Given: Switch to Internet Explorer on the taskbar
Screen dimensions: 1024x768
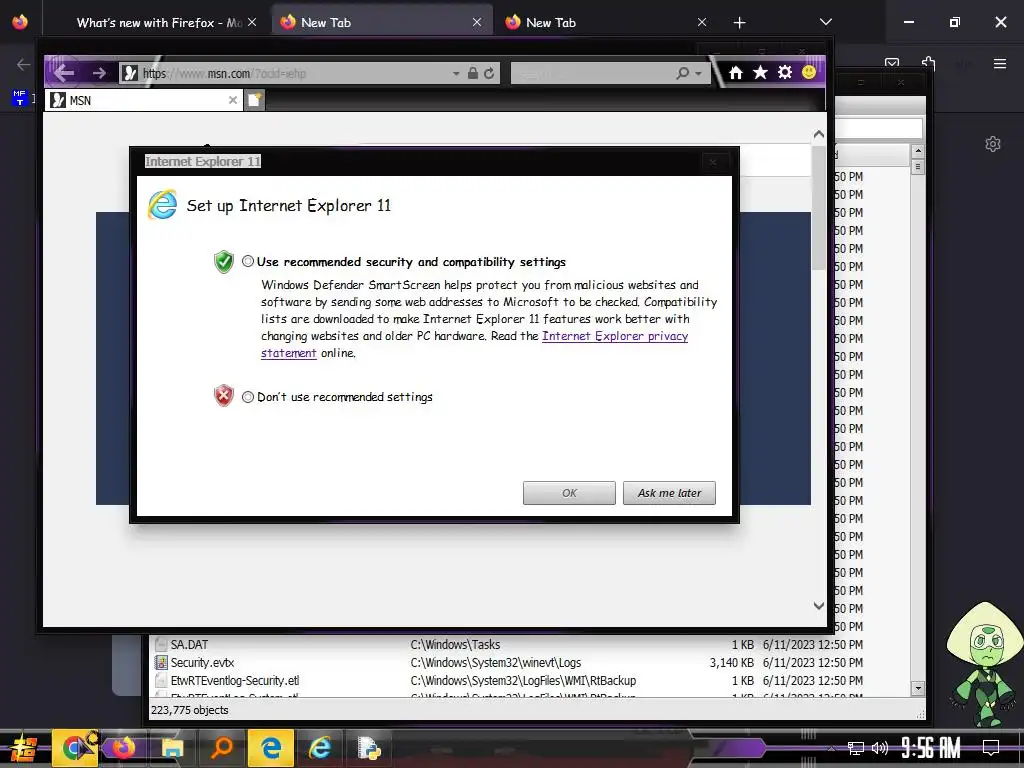Looking at the screenshot, I should pos(320,748).
